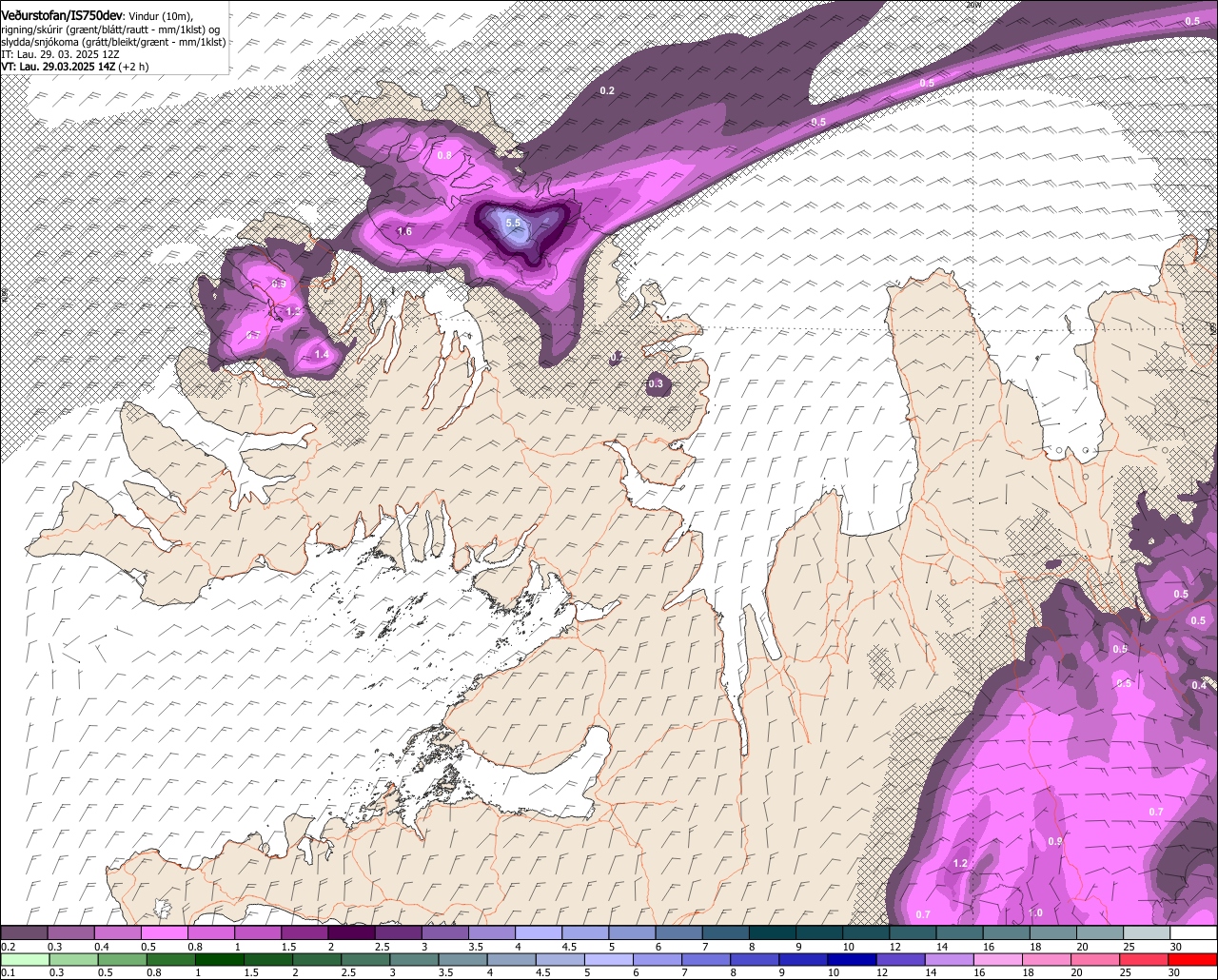Pick the bottom legend row swatch labeled 2.5
The height and width of the screenshot is (980, 1218).
tap(366, 960)
